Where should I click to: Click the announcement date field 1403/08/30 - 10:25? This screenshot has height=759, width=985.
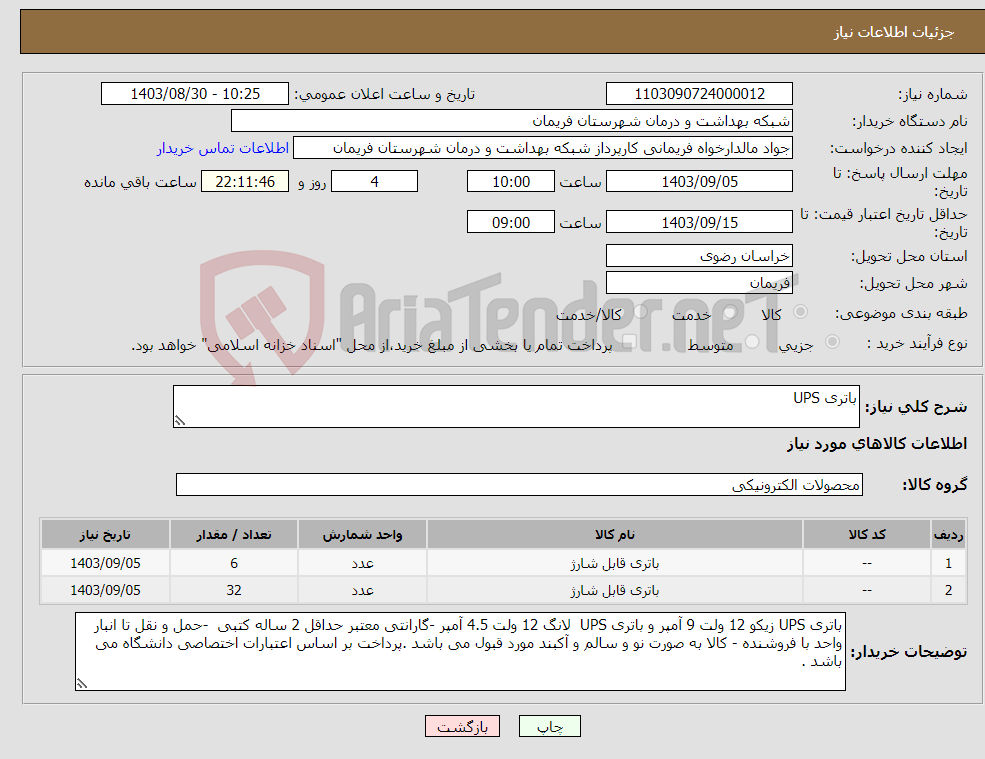coord(195,94)
